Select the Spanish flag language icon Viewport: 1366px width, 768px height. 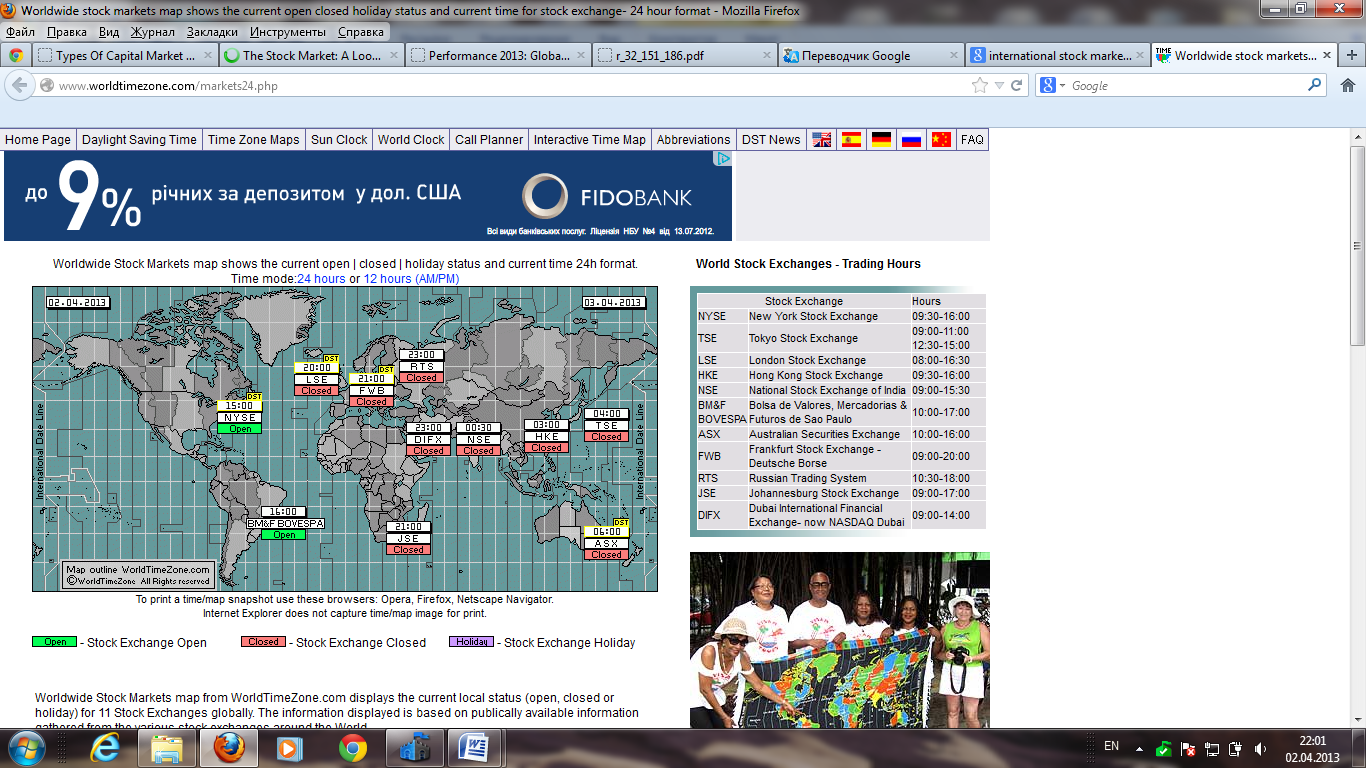coord(851,140)
